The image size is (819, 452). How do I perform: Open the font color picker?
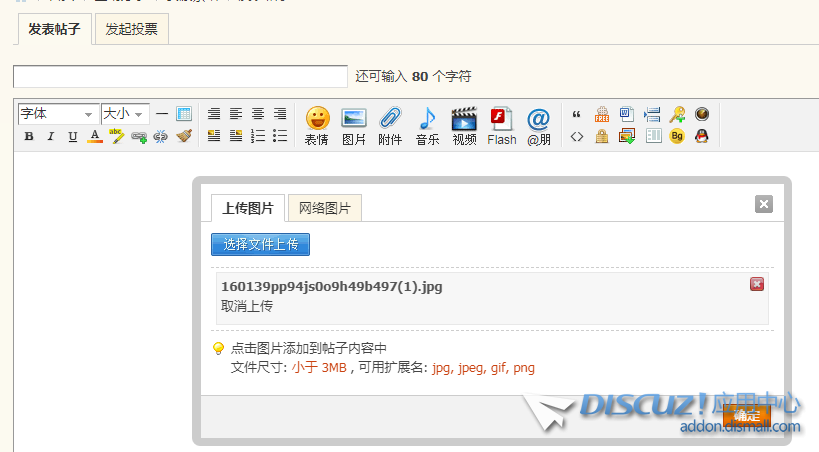click(x=95, y=137)
